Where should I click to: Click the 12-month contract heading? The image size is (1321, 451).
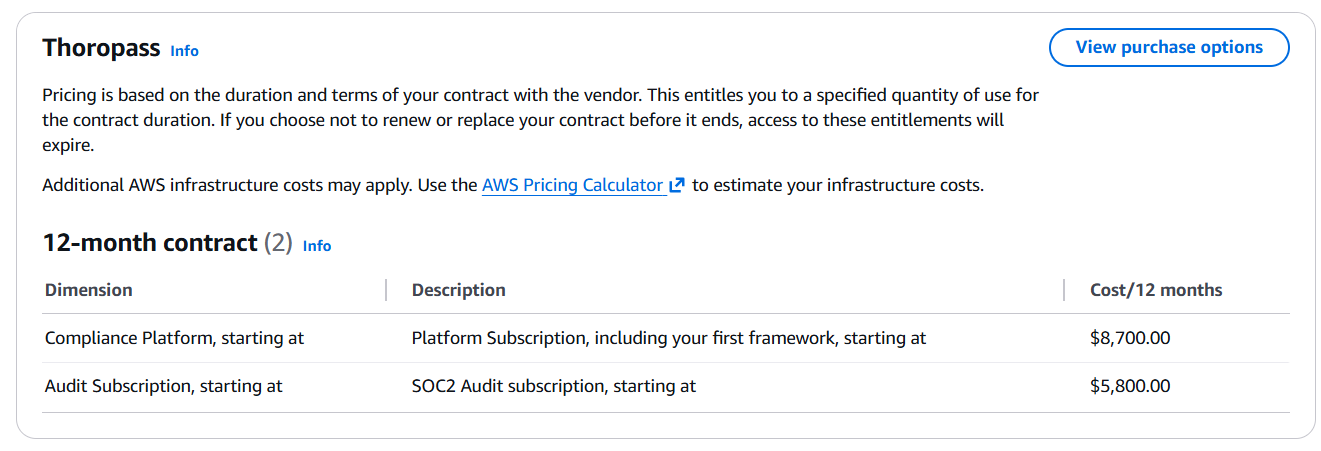point(150,243)
